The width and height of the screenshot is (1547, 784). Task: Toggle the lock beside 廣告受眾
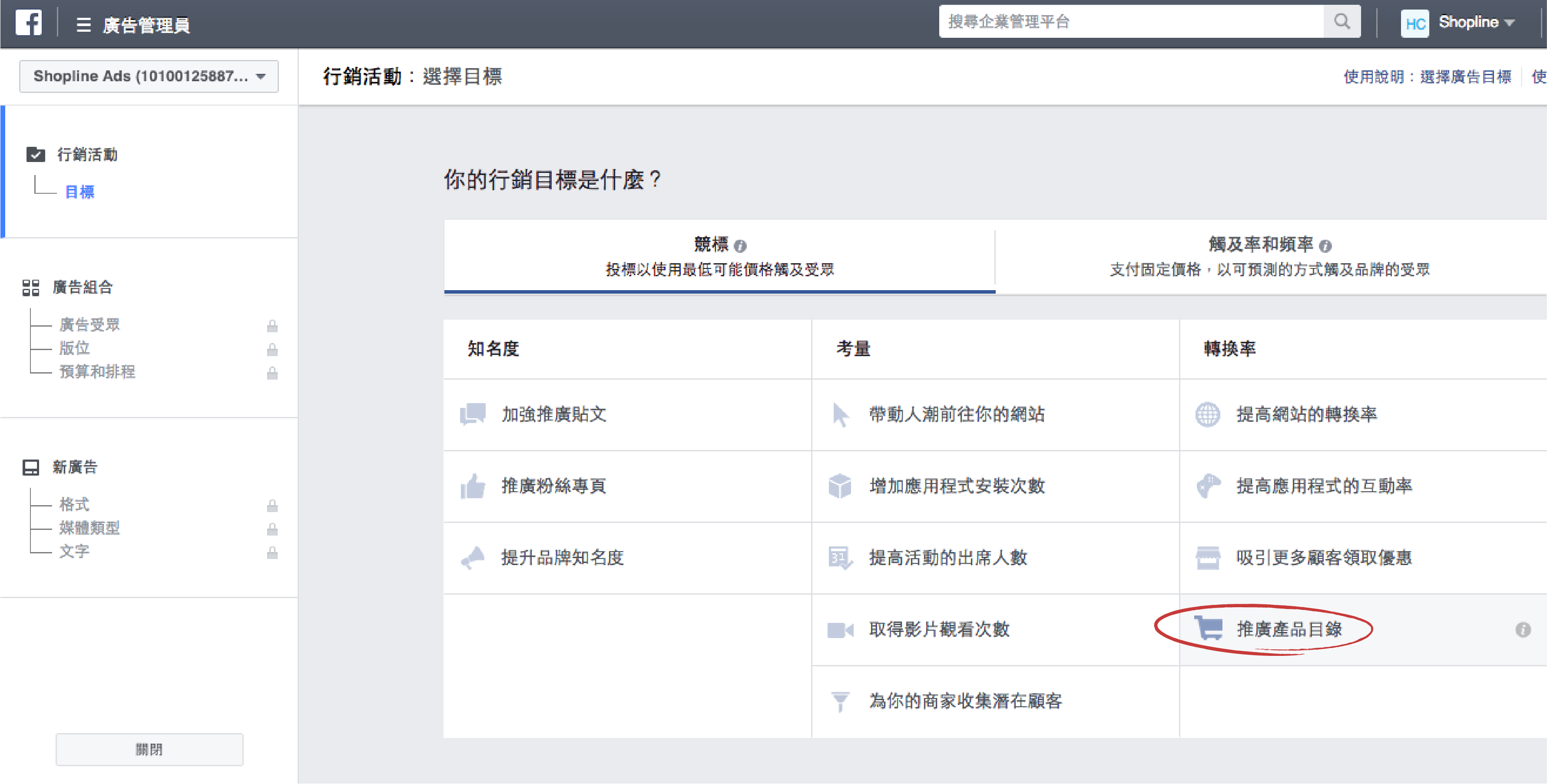pyautogui.click(x=272, y=325)
